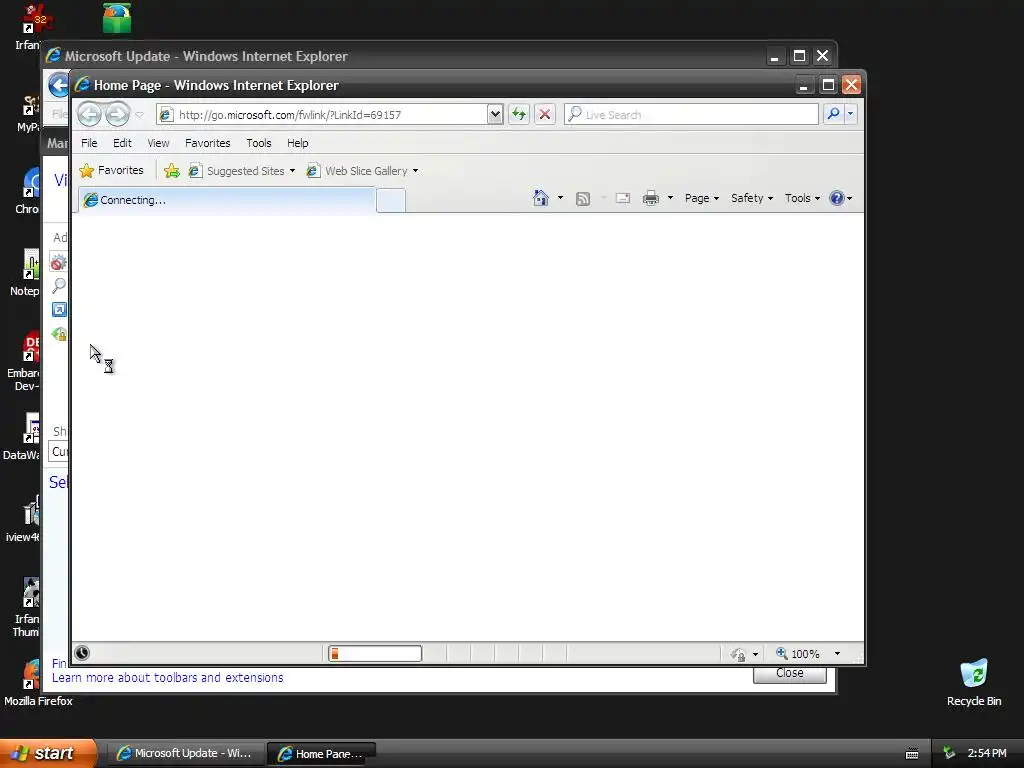The height and width of the screenshot is (768, 1024).
Task: Click the page loading progress bar
Action: click(x=375, y=653)
